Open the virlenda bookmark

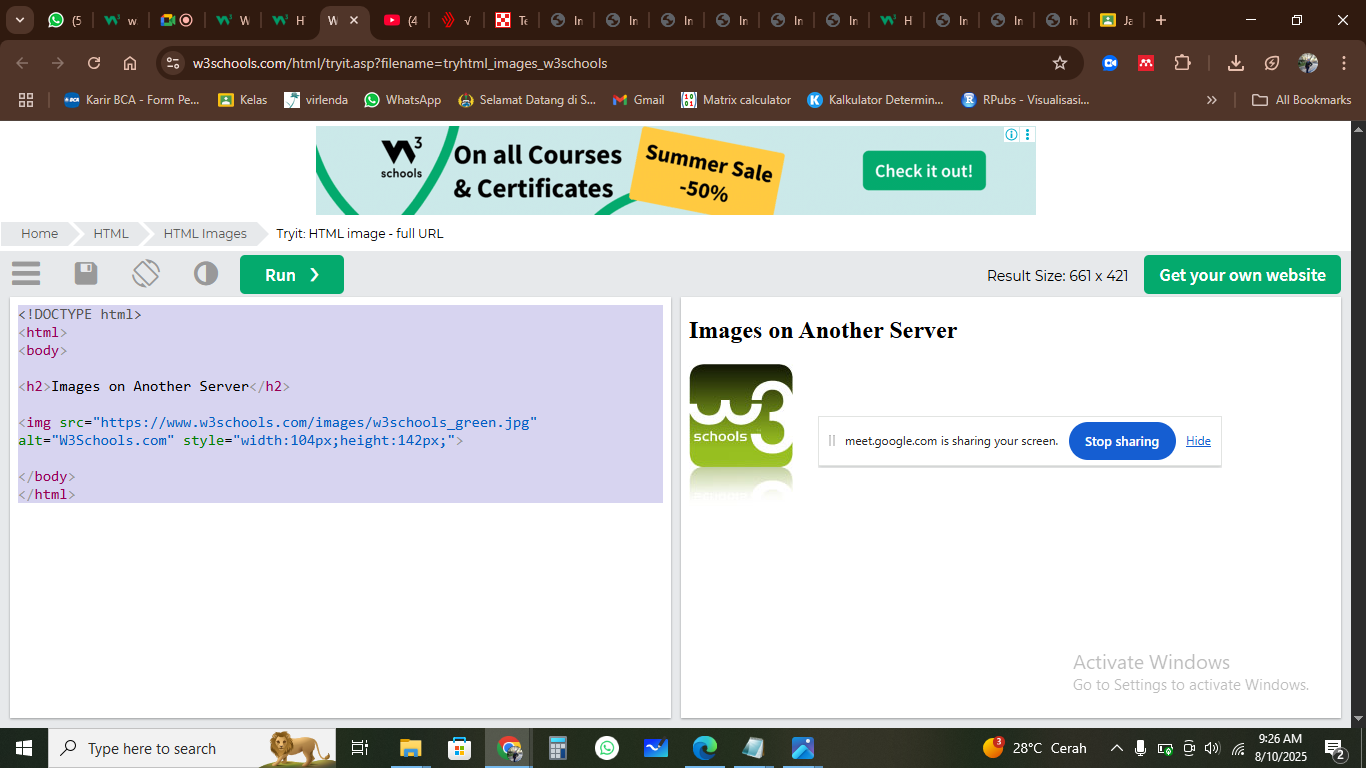click(316, 100)
